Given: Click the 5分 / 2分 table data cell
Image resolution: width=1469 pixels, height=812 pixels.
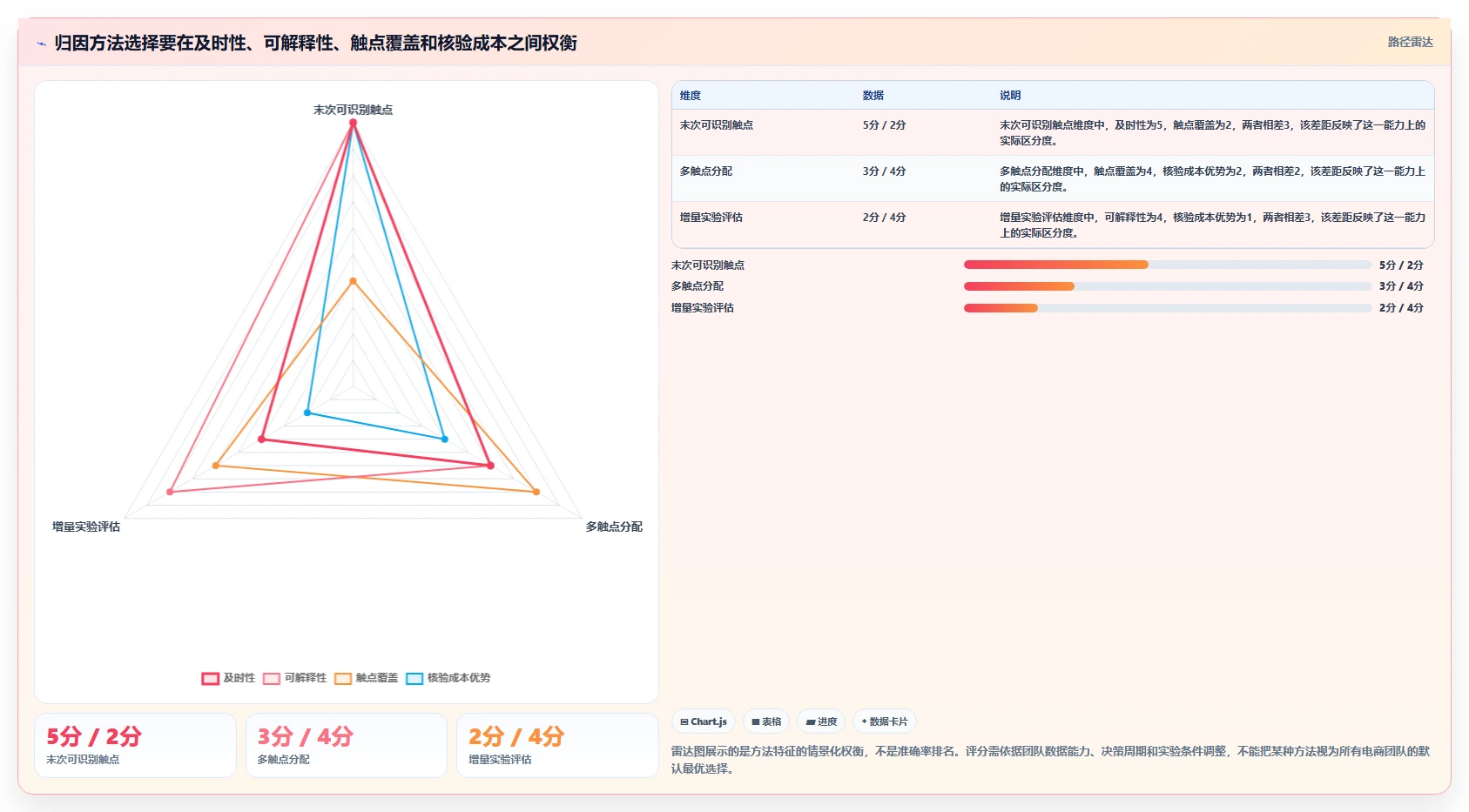Looking at the screenshot, I should pyautogui.click(x=885, y=125).
